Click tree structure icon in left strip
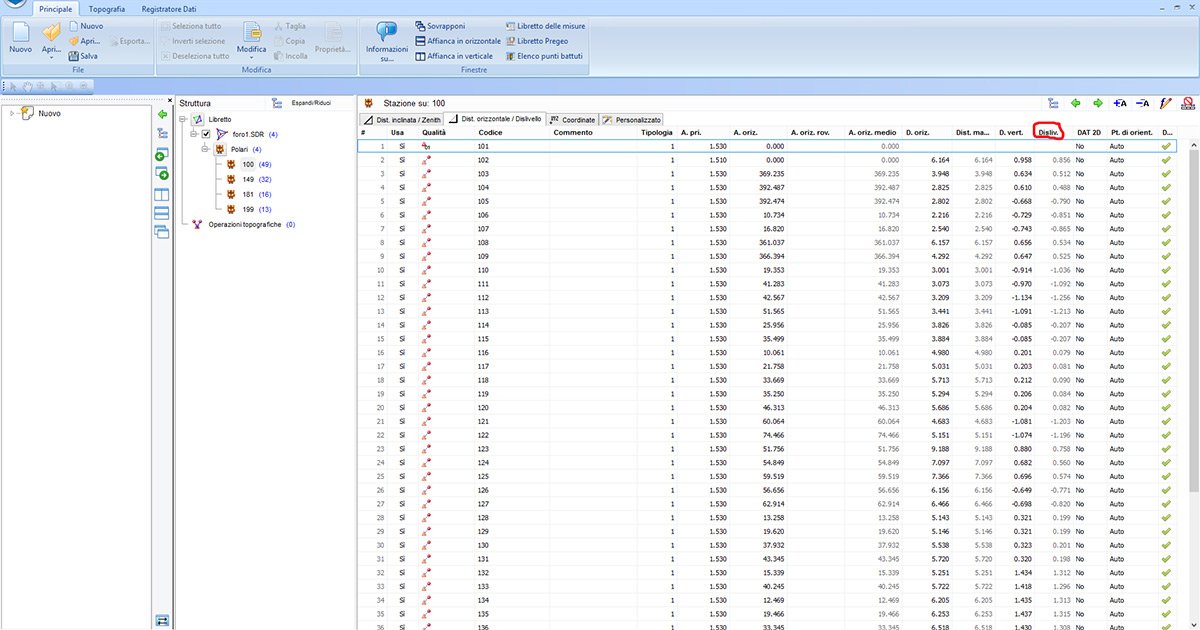The height and width of the screenshot is (630, 1200). pos(162,133)
